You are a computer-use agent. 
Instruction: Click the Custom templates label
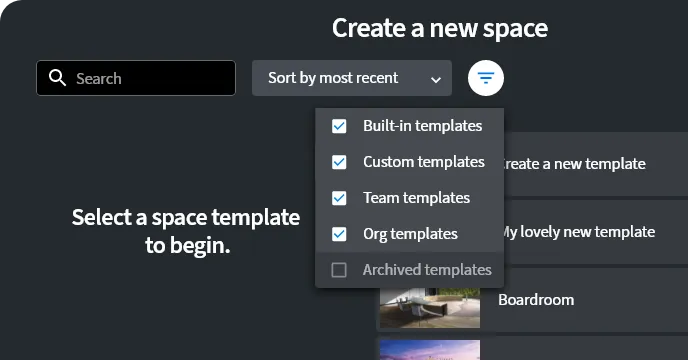click(424, 162)
